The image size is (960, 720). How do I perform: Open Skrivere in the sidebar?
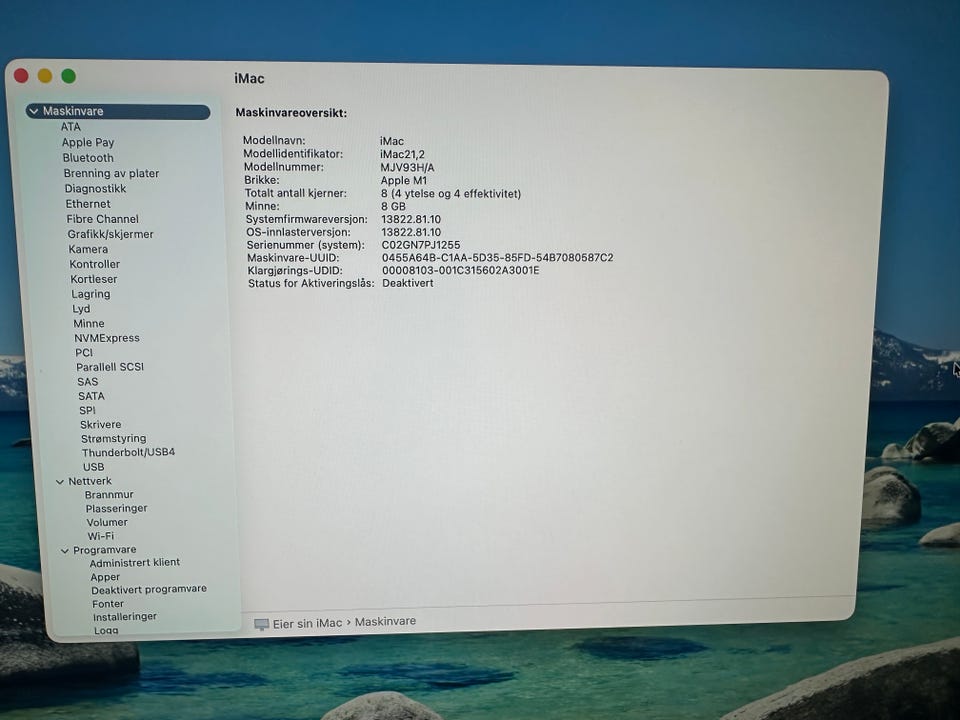pyautogui.click(x=100, y=424)
